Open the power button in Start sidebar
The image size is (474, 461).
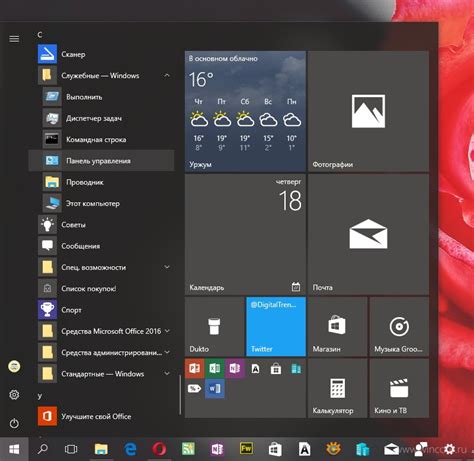(14, 423)
